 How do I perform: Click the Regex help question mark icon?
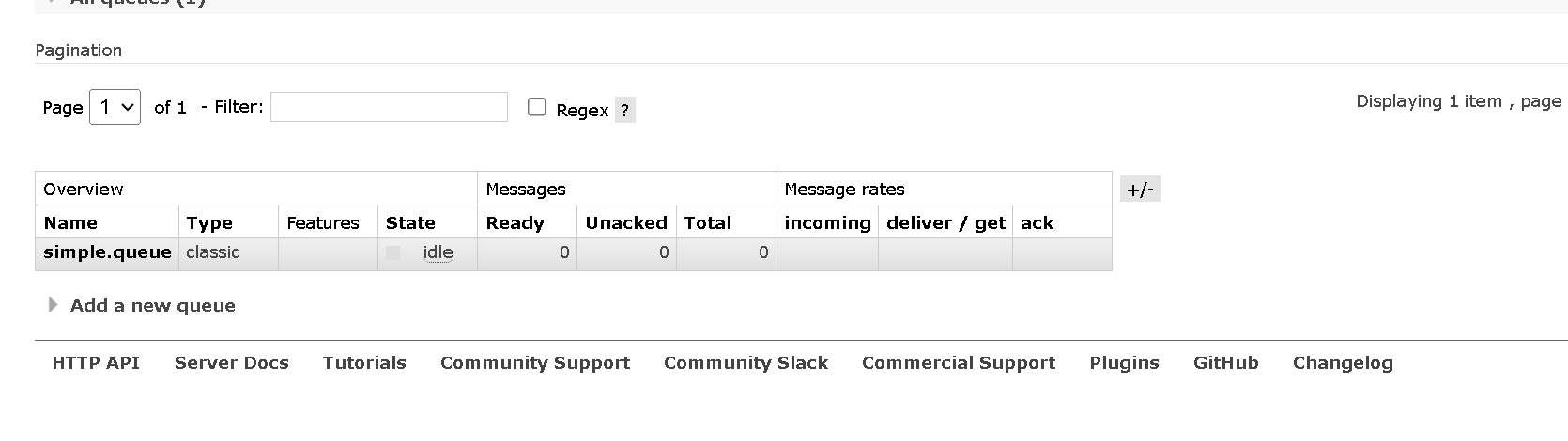625,110
